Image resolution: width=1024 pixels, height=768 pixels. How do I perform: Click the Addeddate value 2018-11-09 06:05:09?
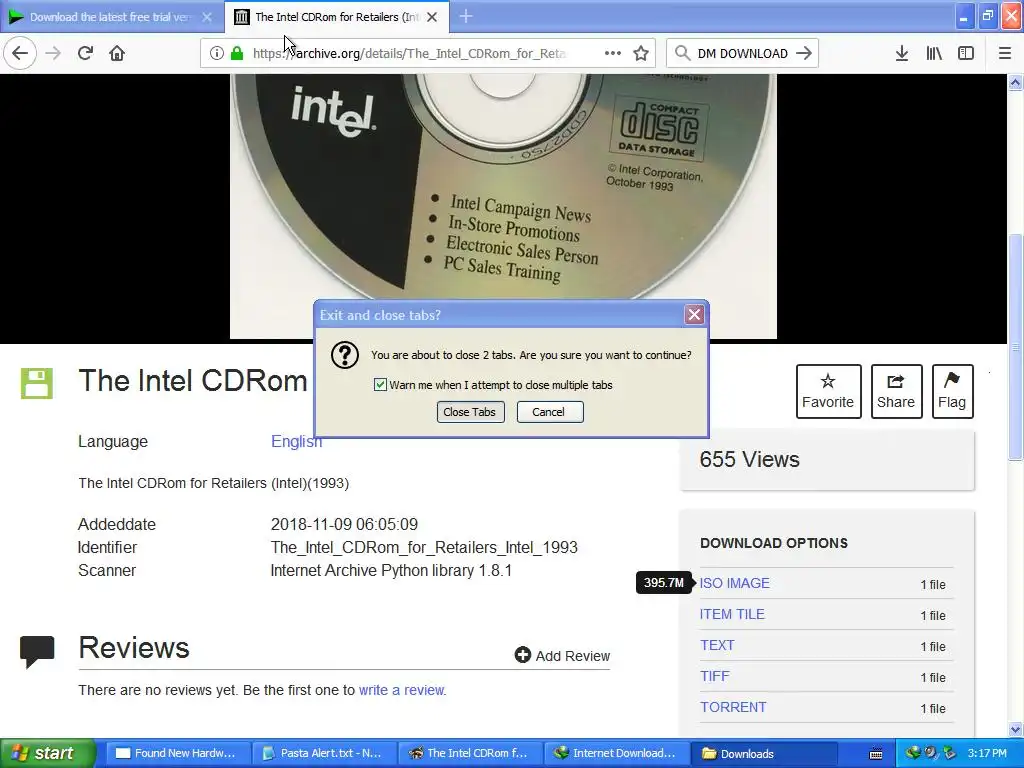coord(344,524)
